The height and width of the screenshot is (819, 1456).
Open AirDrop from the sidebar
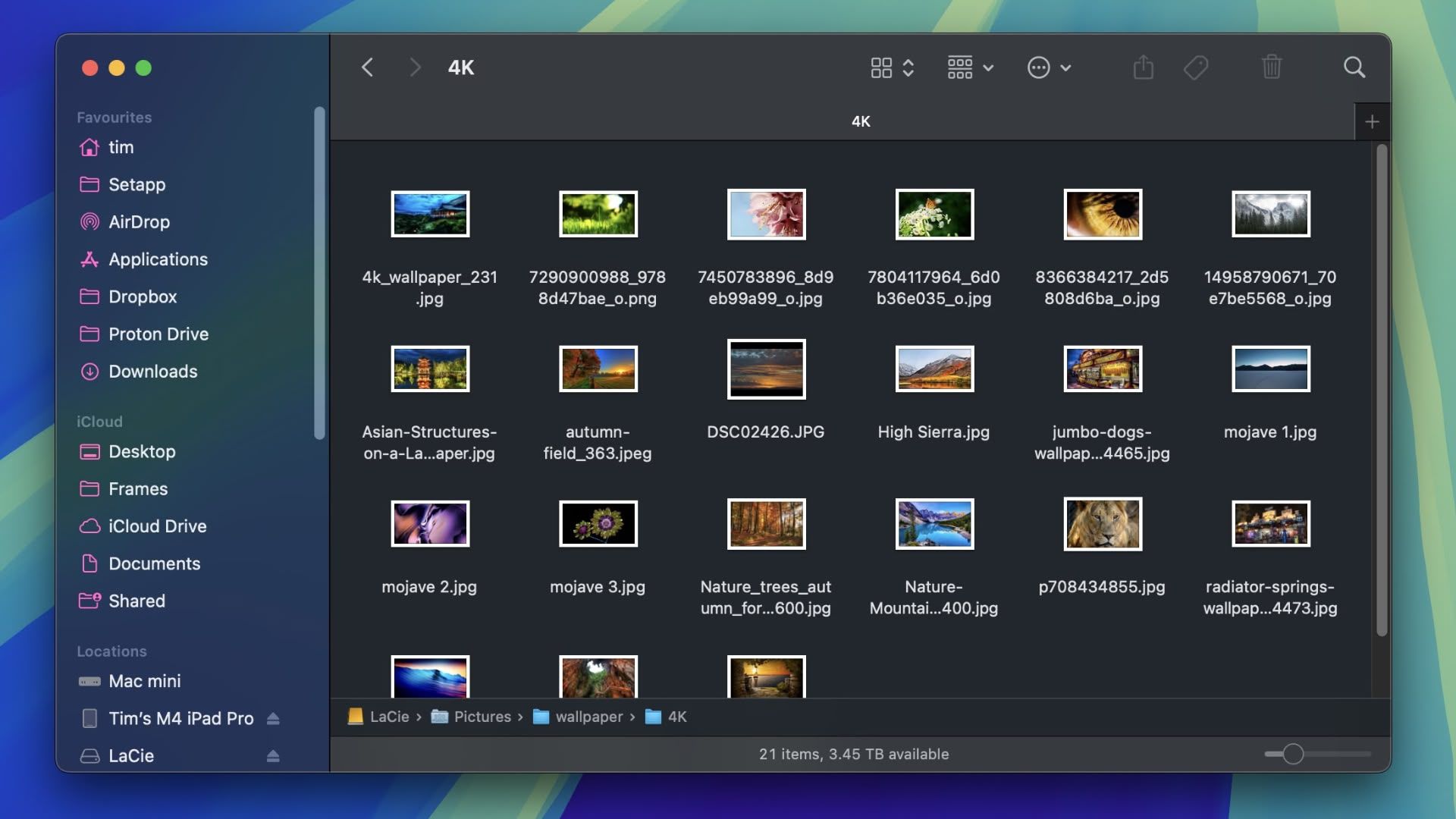point(139,222)
